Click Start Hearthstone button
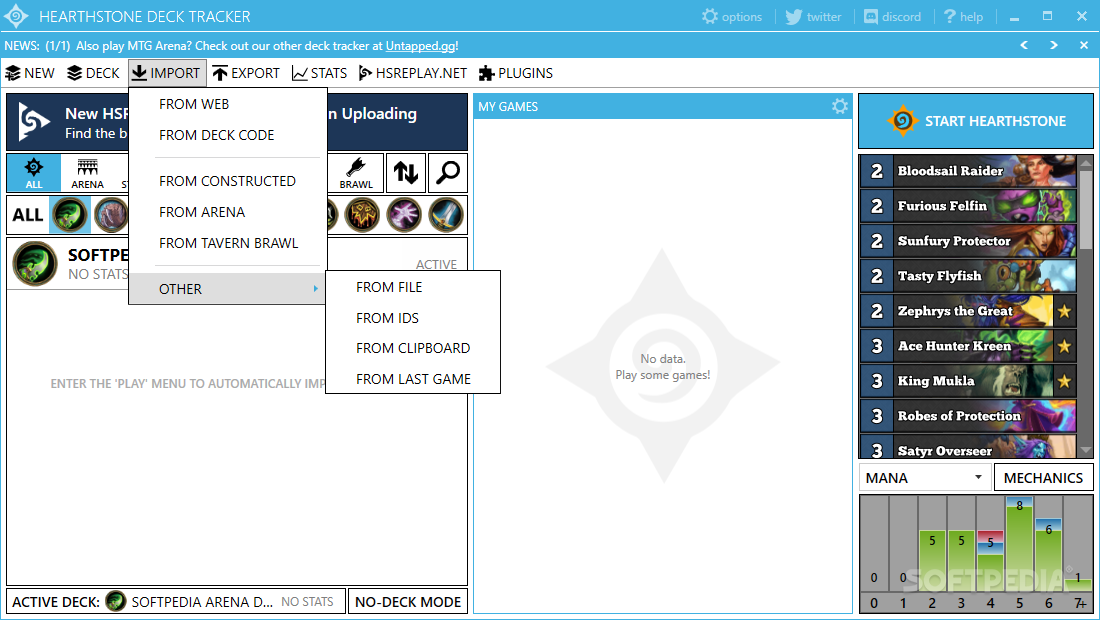Image resolution: width=1100 pixels, height=620 pixels. (976, 121)
